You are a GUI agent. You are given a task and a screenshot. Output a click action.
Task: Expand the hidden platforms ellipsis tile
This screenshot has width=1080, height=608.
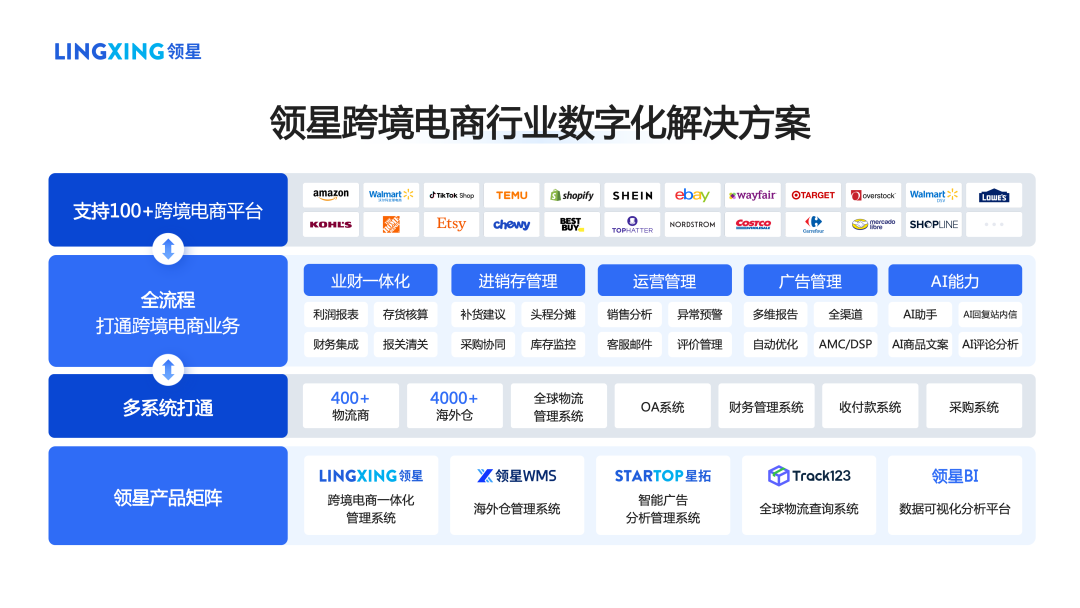pos(993,224)
